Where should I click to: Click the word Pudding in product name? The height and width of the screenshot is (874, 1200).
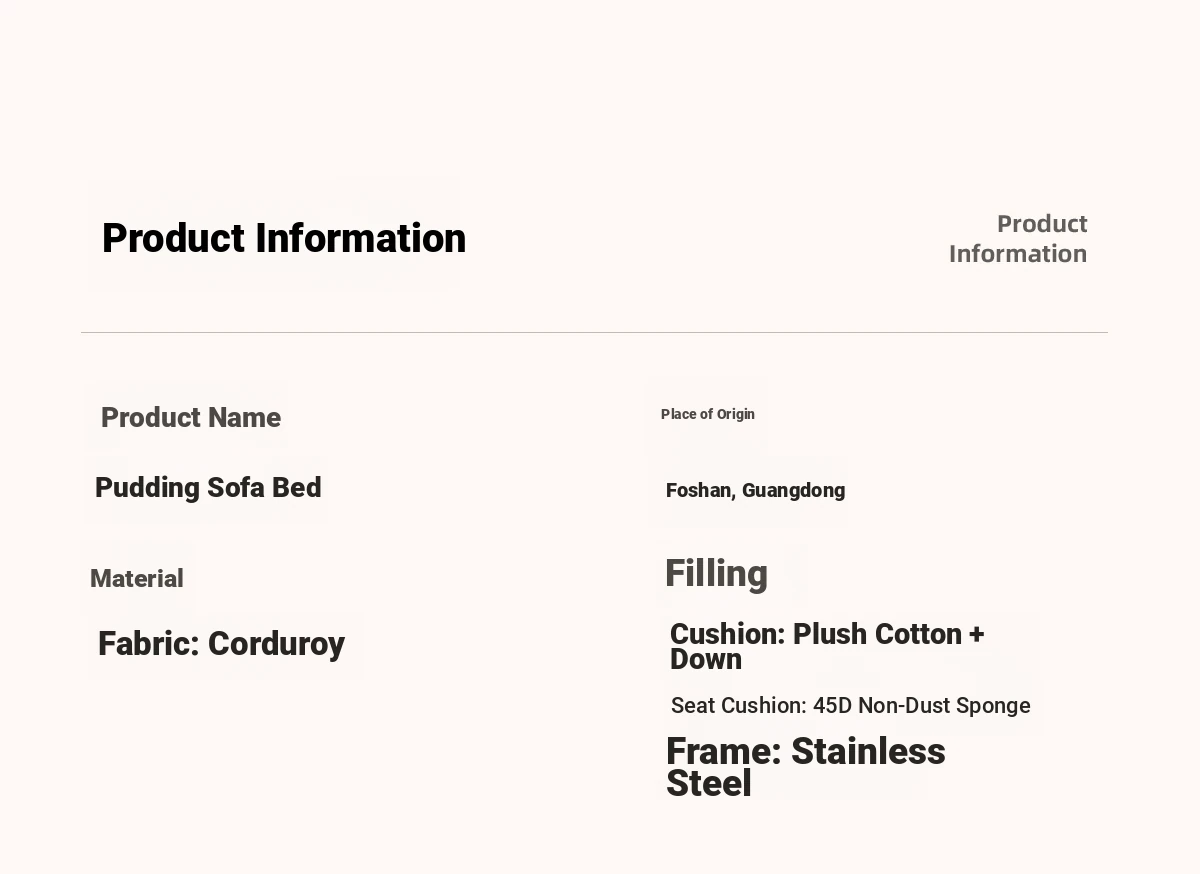pyautogui.click(x=148, y=488)
